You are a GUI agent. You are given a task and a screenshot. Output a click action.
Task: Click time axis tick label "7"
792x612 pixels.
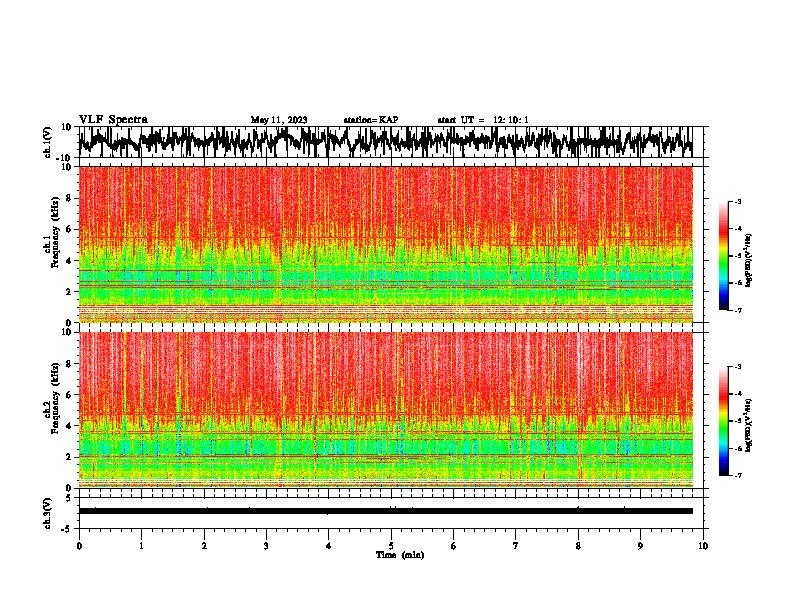click(516, 546)
